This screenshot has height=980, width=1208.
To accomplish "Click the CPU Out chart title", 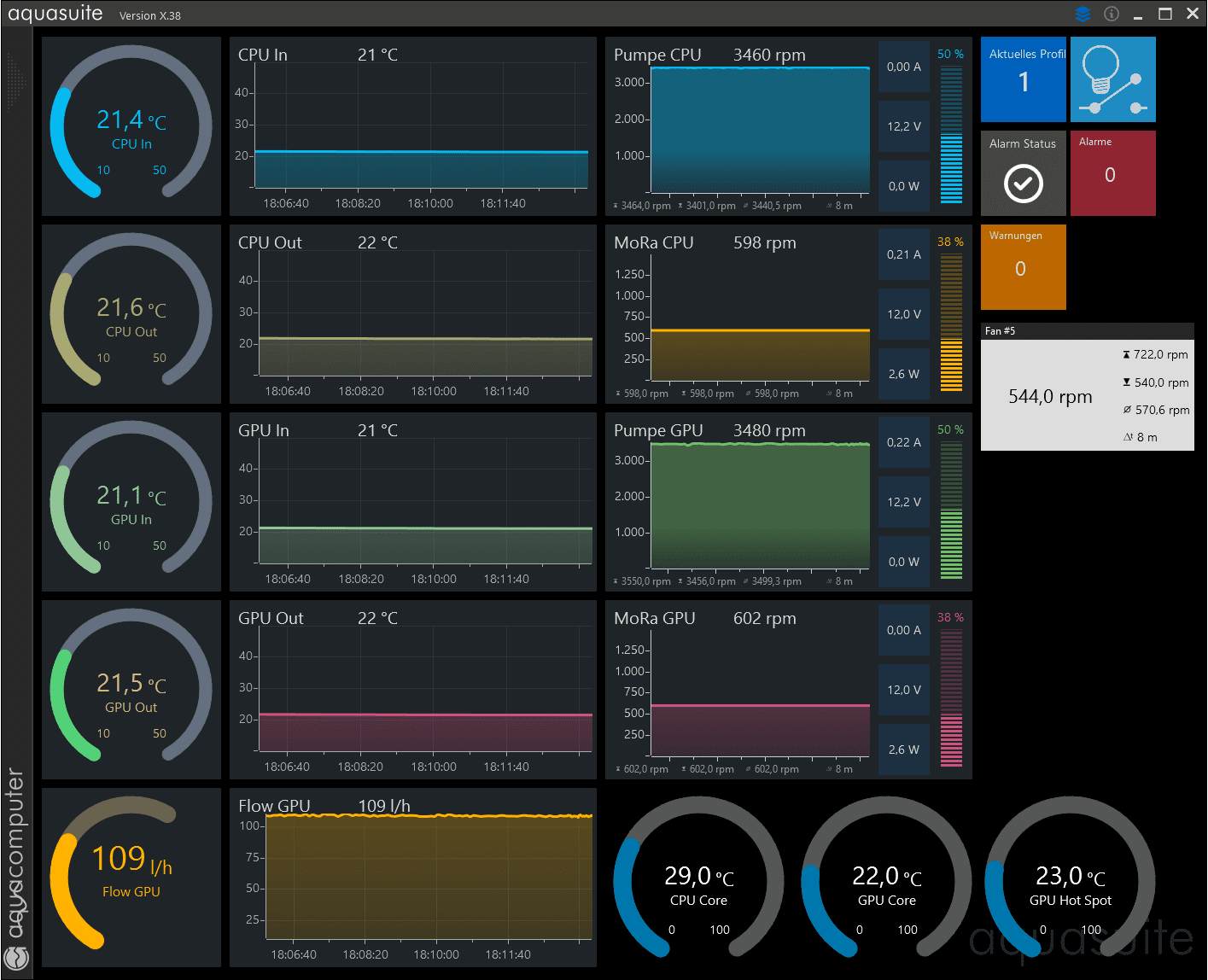I will (x=270, y=242).
